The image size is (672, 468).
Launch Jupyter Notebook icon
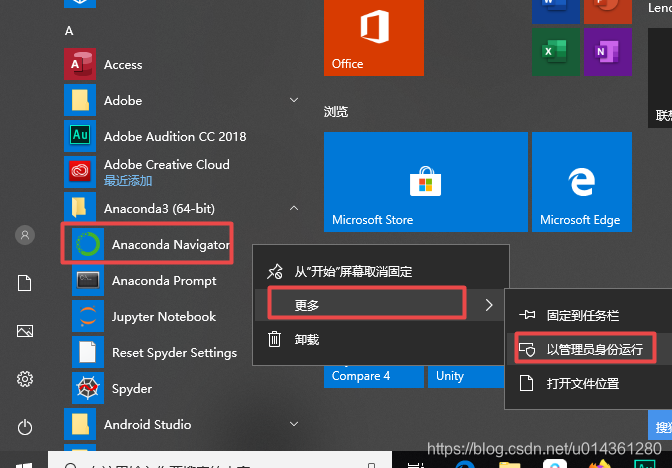pyautogui.click(x=88, y=316)
